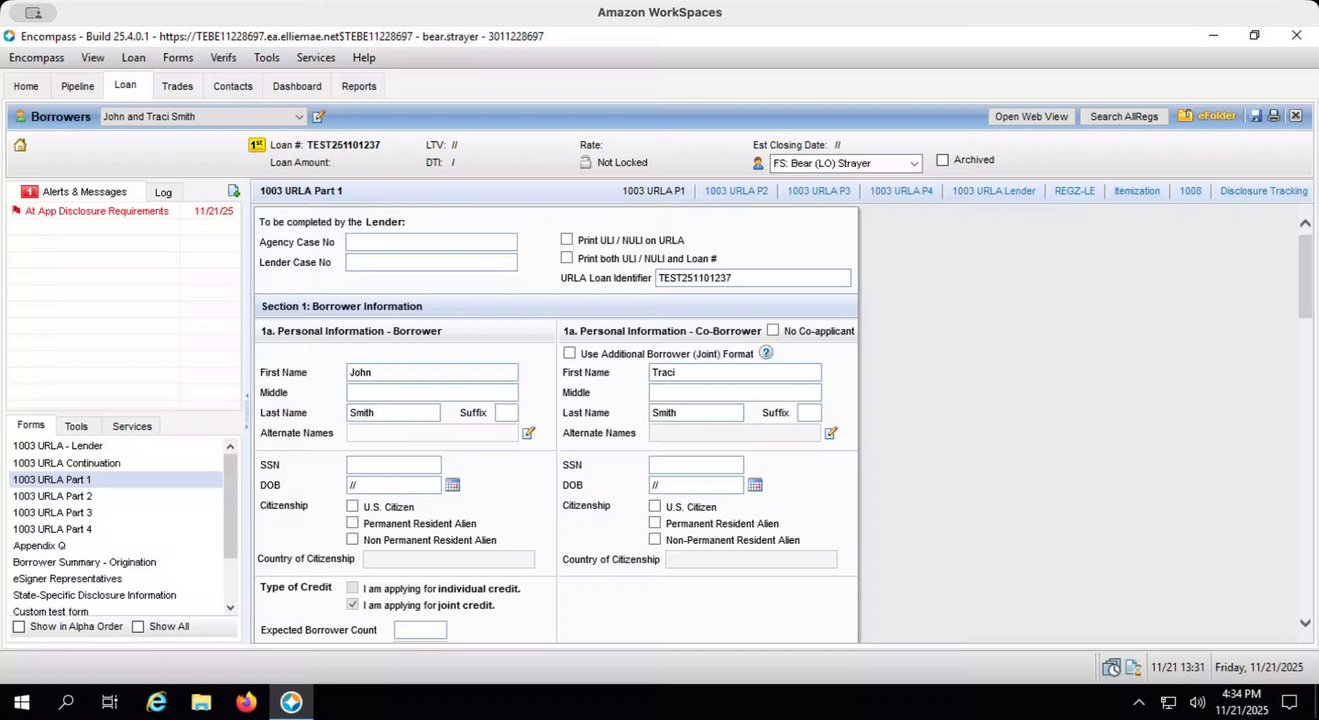Click the forms list up arrow

click(230, 446)
